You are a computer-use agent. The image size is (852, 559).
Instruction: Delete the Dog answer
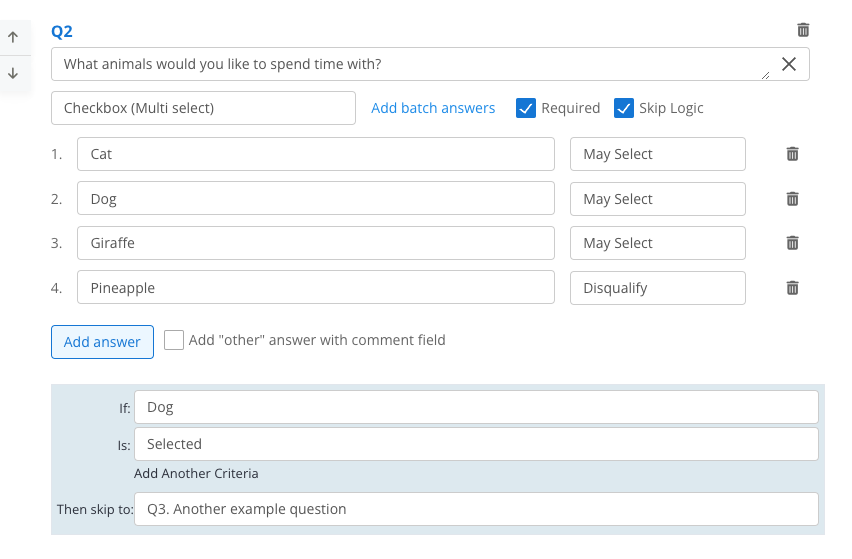pos(792,199)
